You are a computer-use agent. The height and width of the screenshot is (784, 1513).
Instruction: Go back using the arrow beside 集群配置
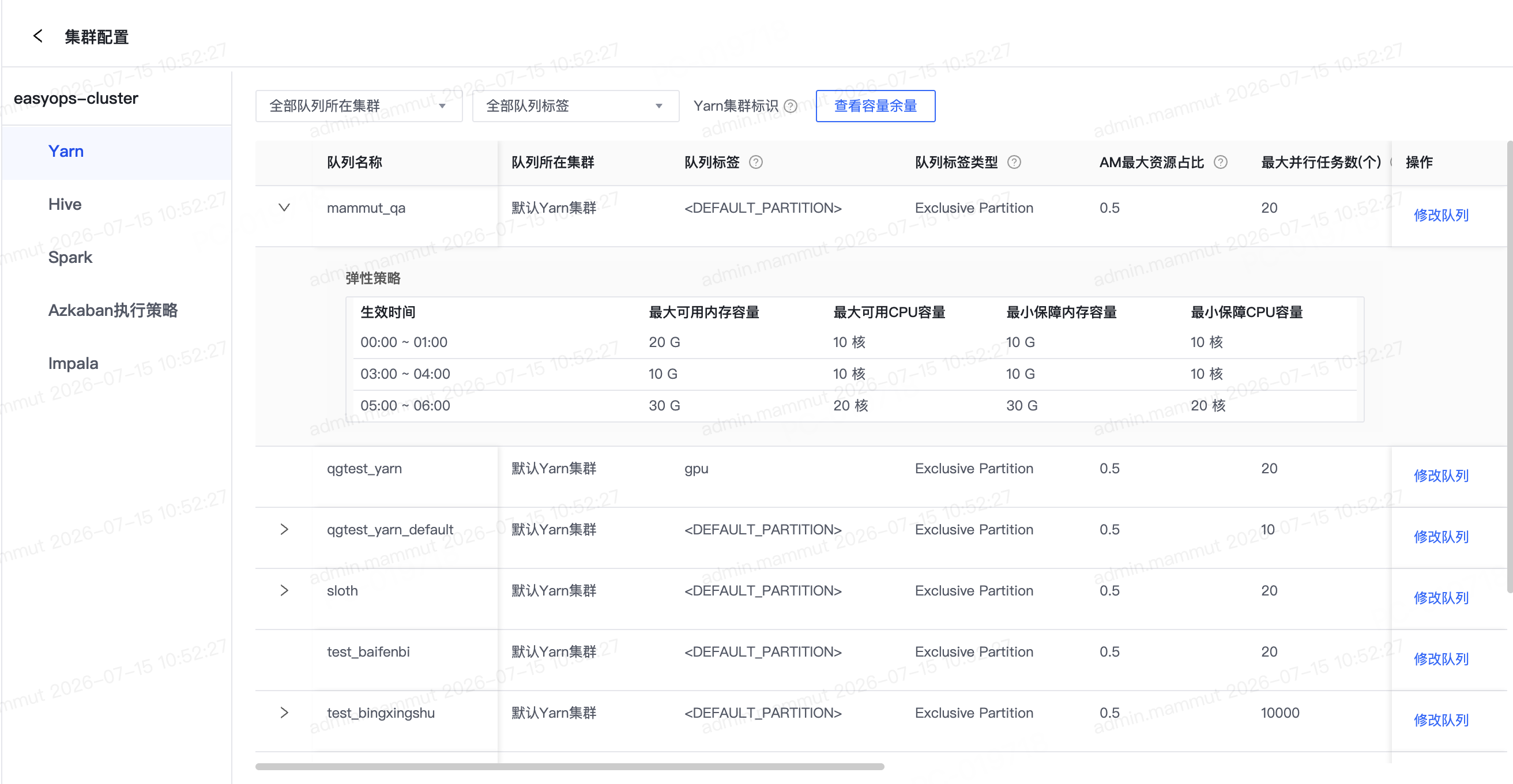(x=37, y=36)
